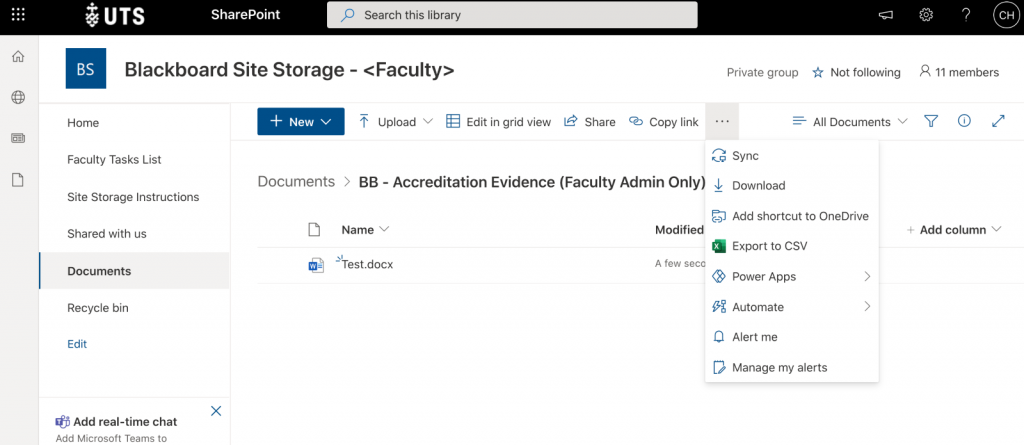Open the CH account avatar

(1004, 15)
